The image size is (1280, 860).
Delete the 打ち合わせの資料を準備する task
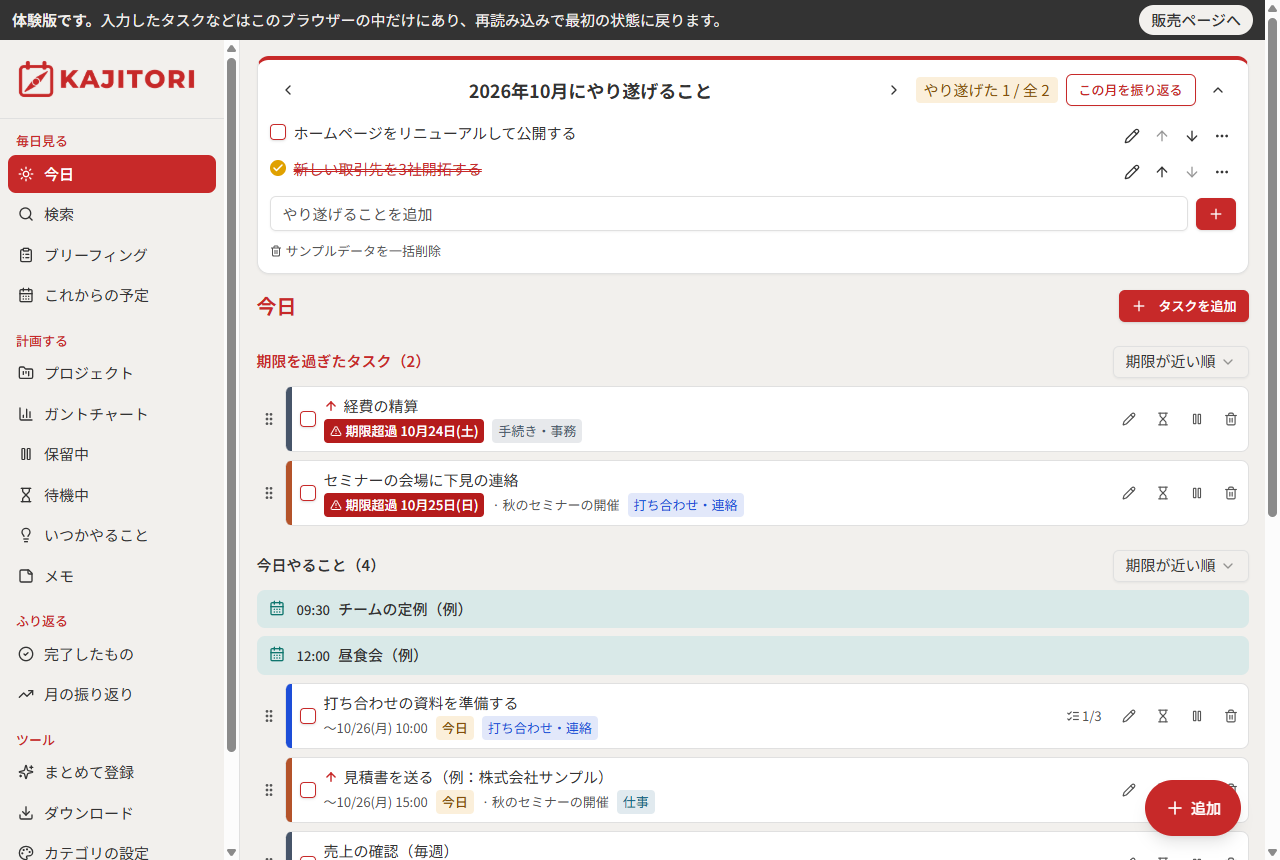click(x=1231, y=716)
